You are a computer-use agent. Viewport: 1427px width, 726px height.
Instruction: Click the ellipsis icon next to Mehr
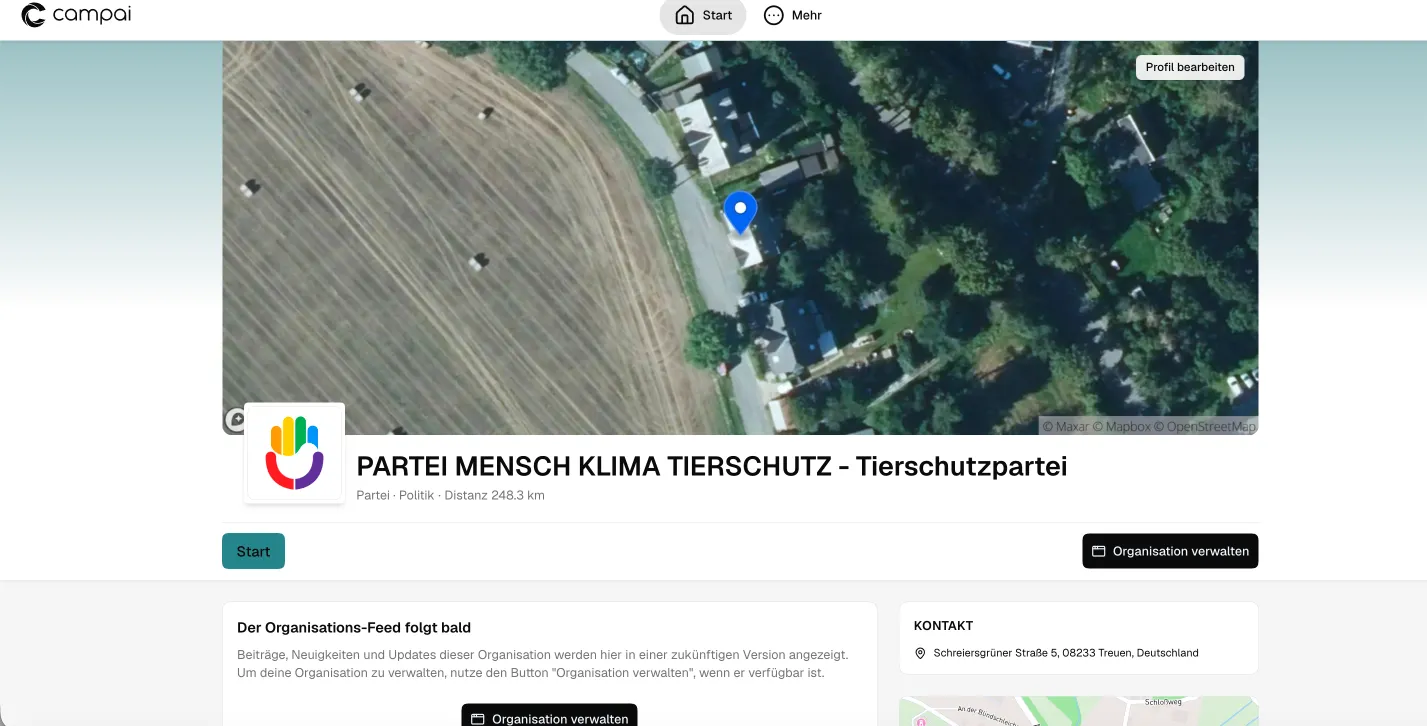[x=773, y=15]
